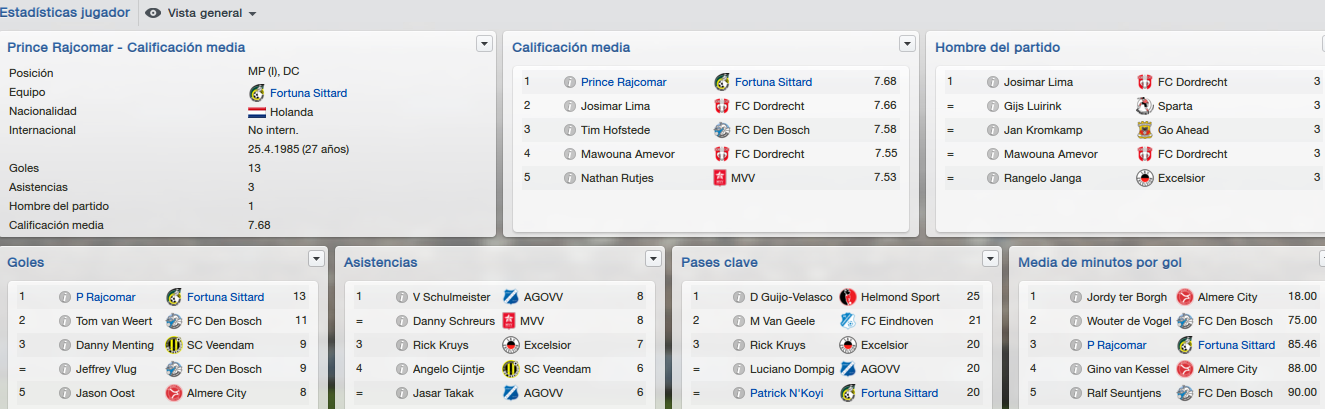The height and width of the screenshot is (409, 1325).
Task: Click the Helmond Sport badge in Pases clave
Action: point(848,297)
